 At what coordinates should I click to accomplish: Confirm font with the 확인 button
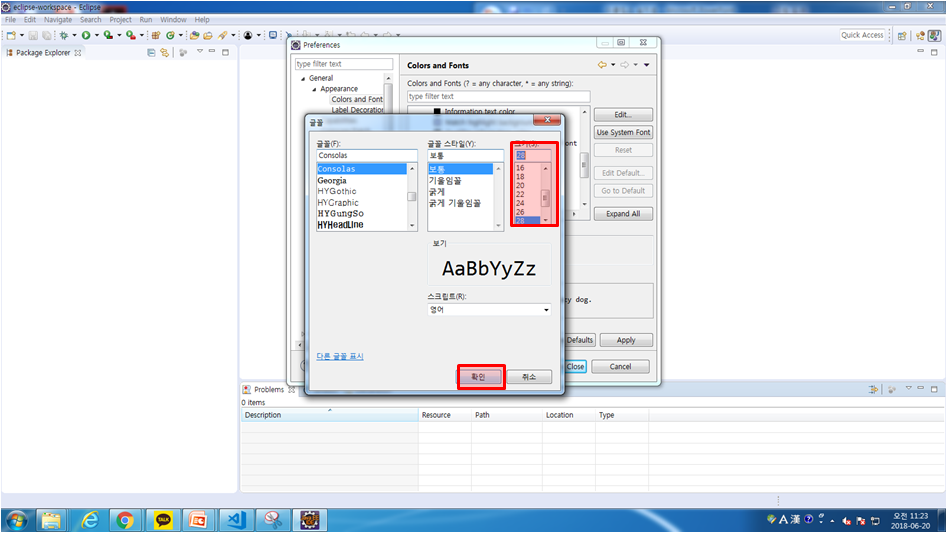pyautogui.click(x=479, y=377)
